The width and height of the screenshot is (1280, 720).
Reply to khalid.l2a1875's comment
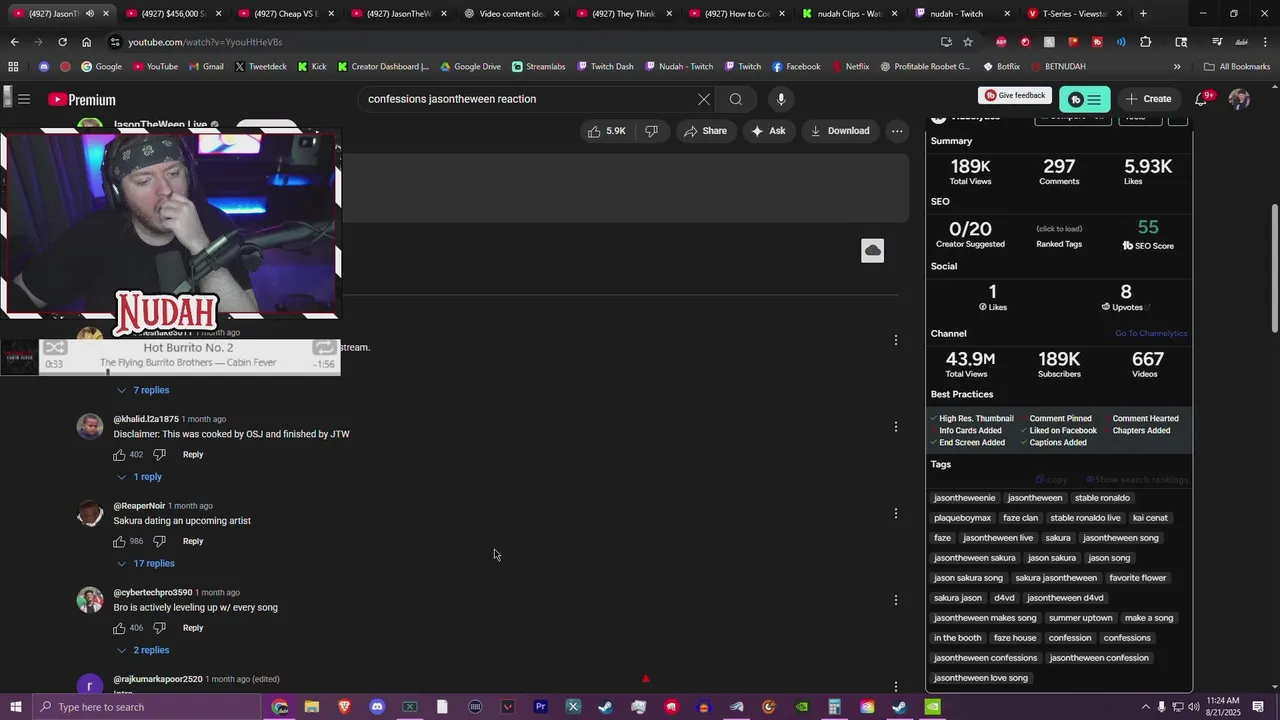pyautogui.click(x=193, y=455)
